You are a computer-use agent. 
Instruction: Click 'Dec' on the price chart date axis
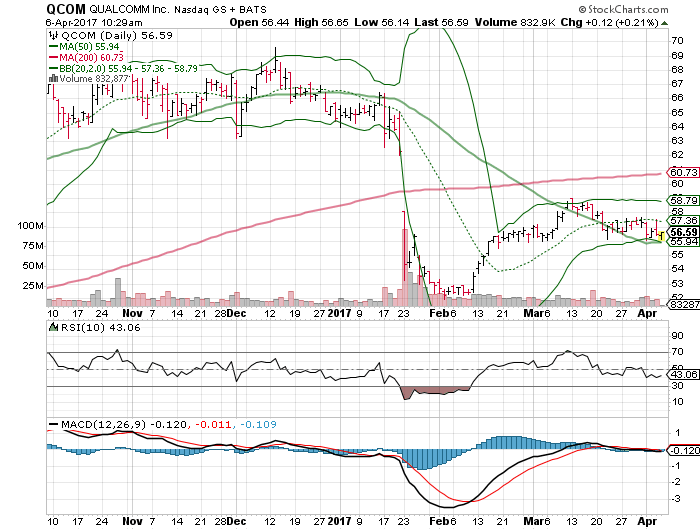point(236,313)
